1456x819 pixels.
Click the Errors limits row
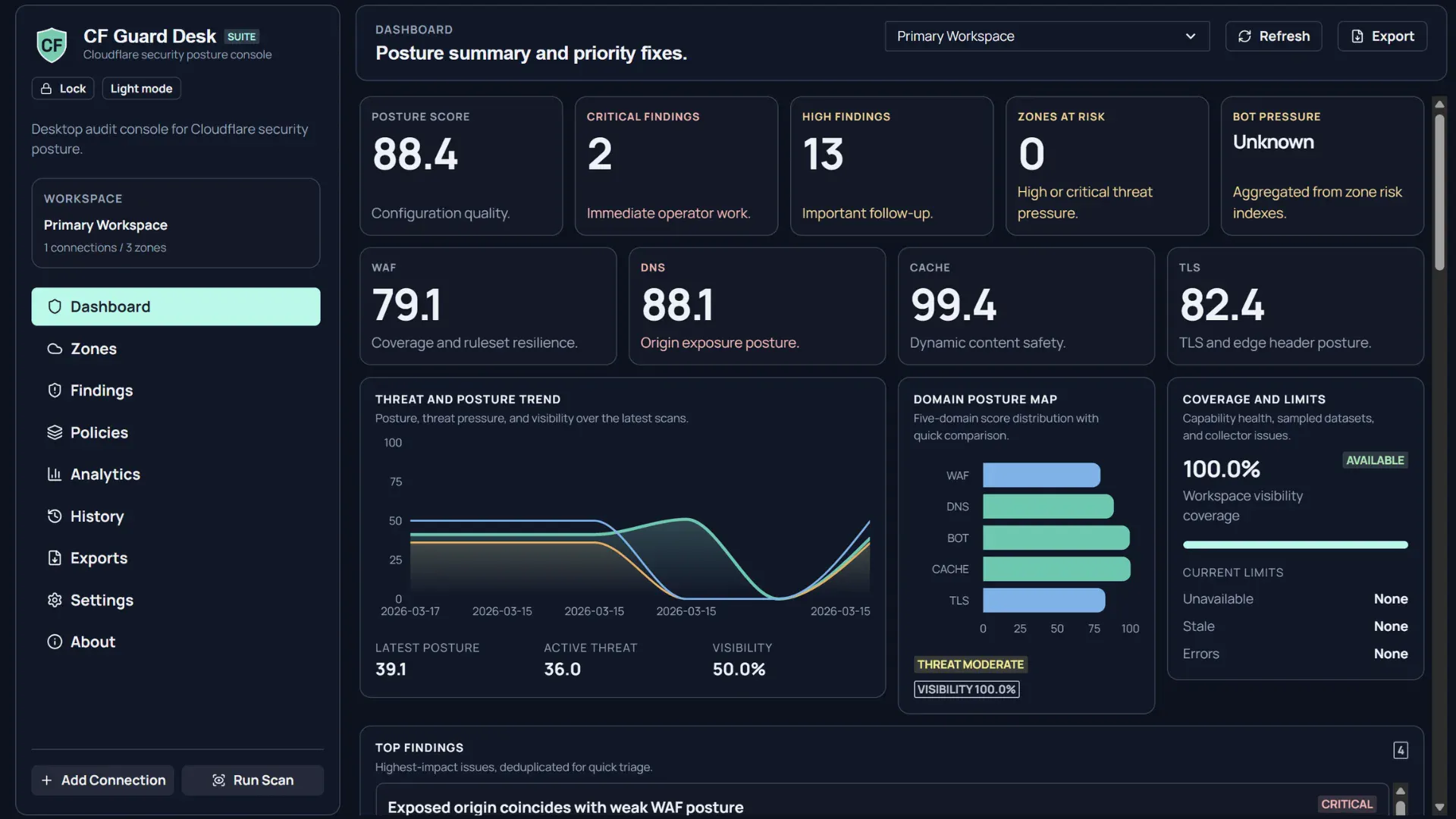point(1295,654)
